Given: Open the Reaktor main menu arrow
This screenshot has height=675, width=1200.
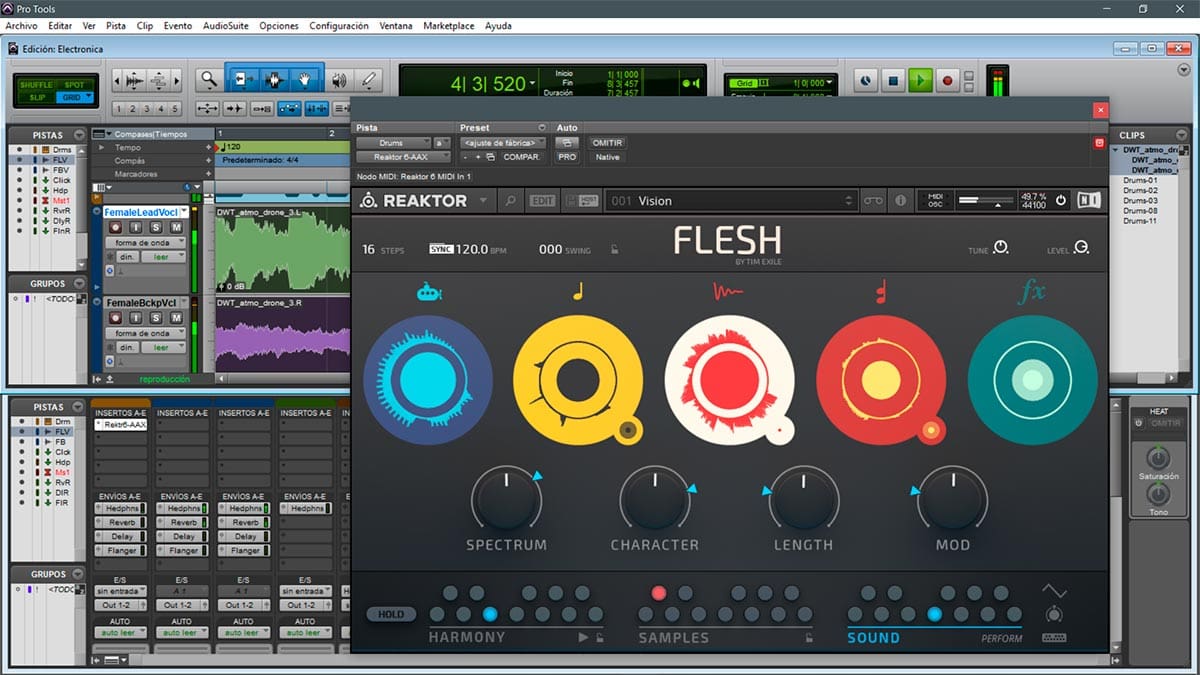Looking at the screenshot, I should (x=484, y=201).
